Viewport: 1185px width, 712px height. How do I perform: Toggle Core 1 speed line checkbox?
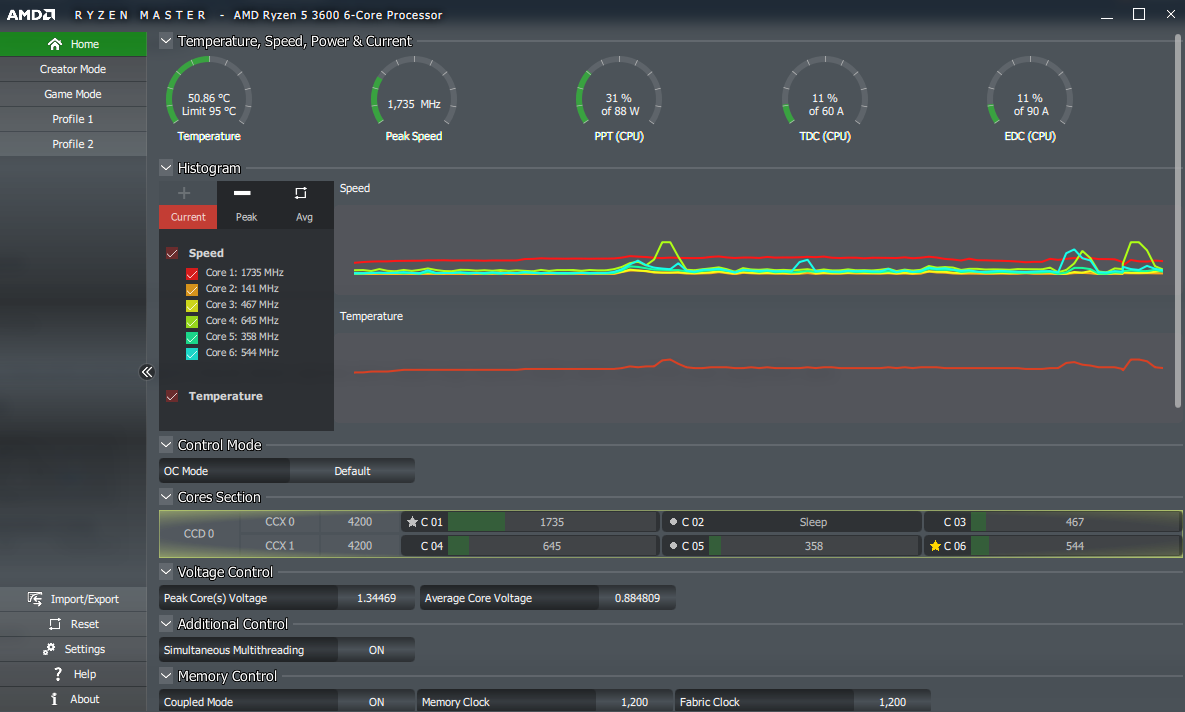pos(193,273)
